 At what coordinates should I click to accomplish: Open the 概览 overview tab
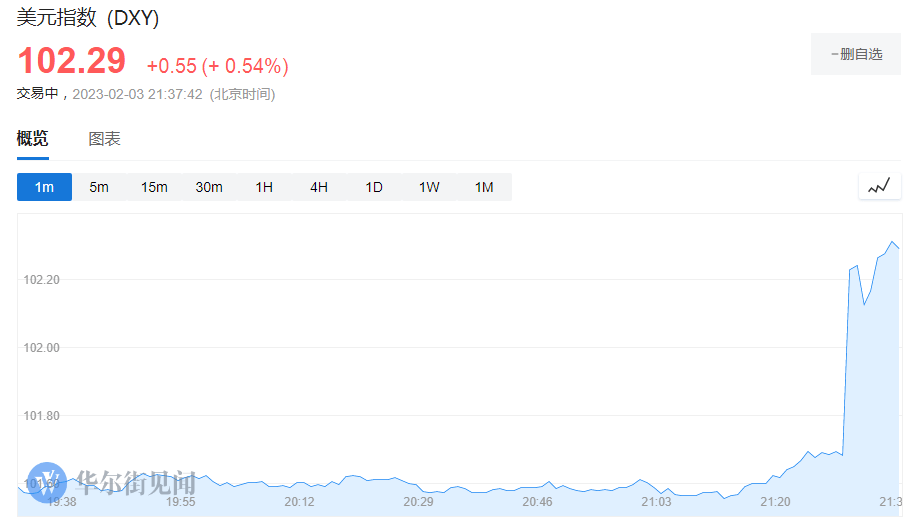[33, 139]
